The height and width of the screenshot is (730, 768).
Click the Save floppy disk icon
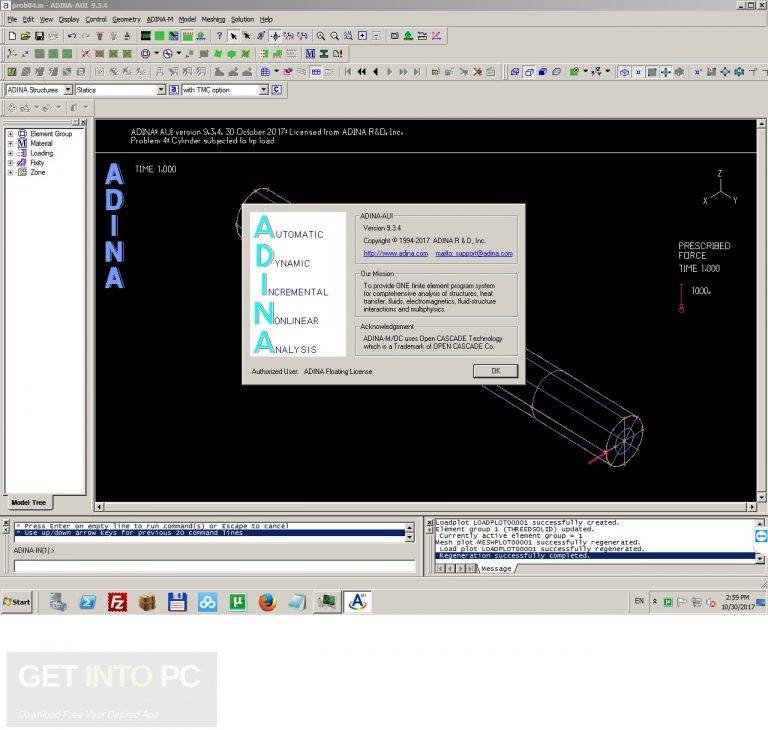coord(40,36)
